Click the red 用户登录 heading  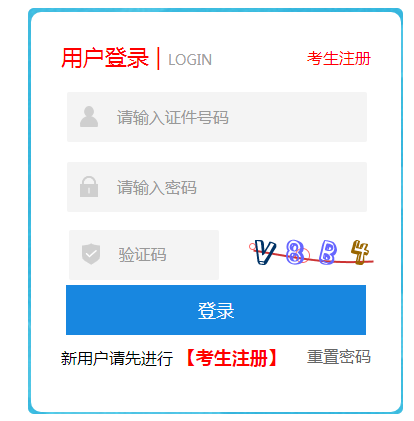(105, 58)
